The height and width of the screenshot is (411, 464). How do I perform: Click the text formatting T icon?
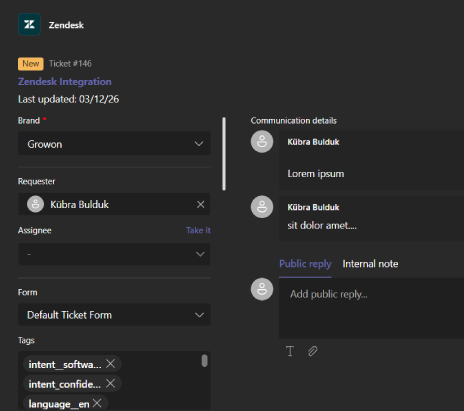tap(290, 351)
